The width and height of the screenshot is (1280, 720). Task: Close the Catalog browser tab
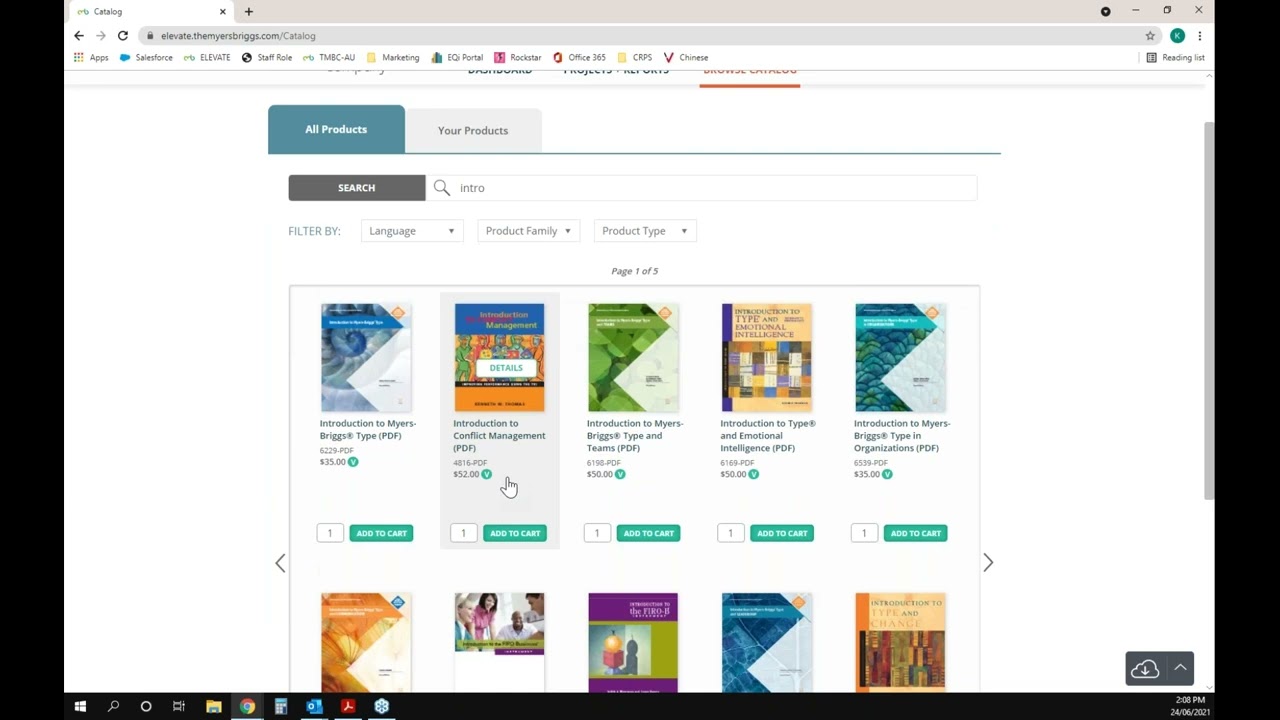[x=223, y=11]
